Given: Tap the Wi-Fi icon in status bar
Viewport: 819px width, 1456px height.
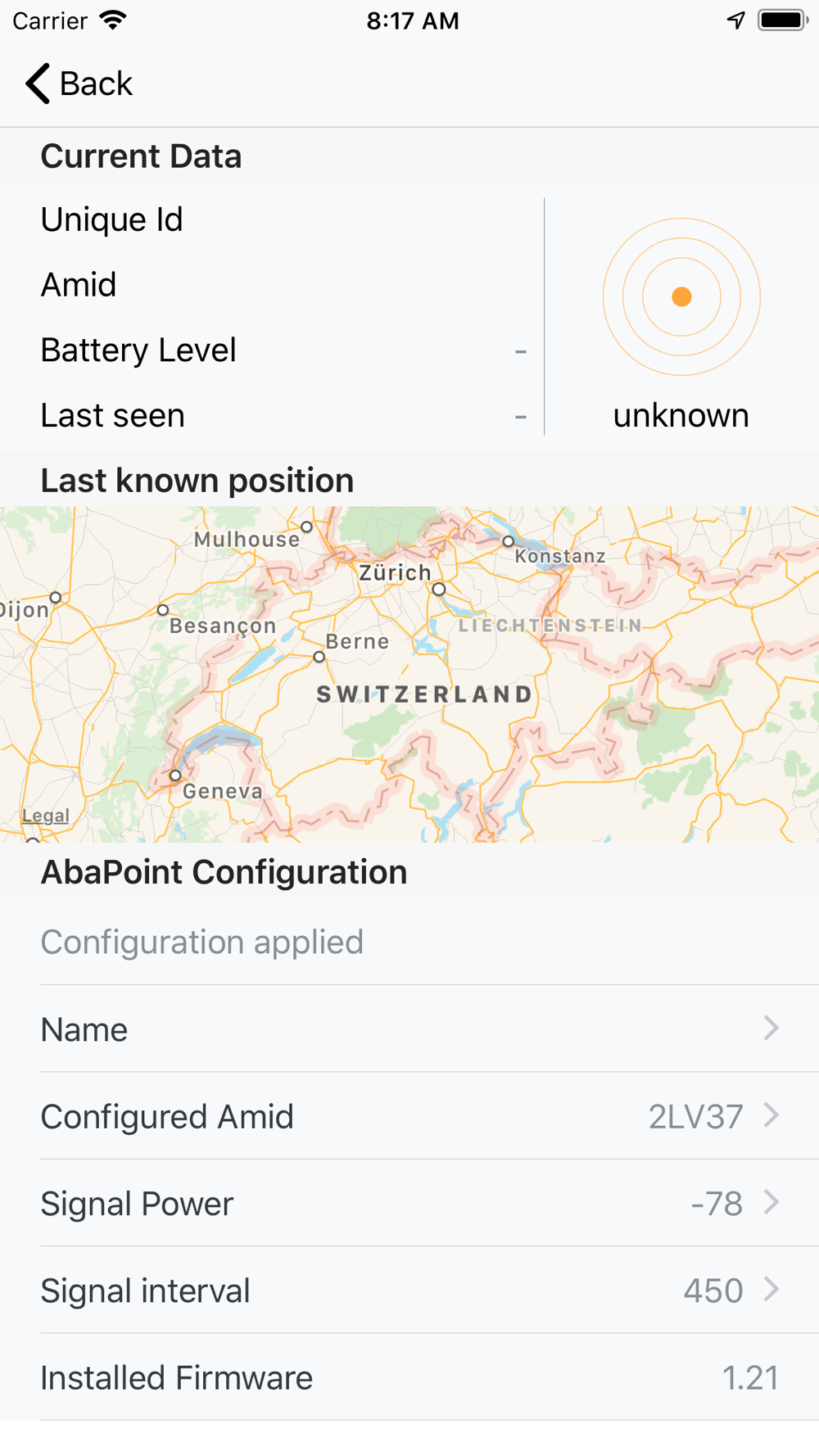Looking at the screenshot, I should pos(113,20).
